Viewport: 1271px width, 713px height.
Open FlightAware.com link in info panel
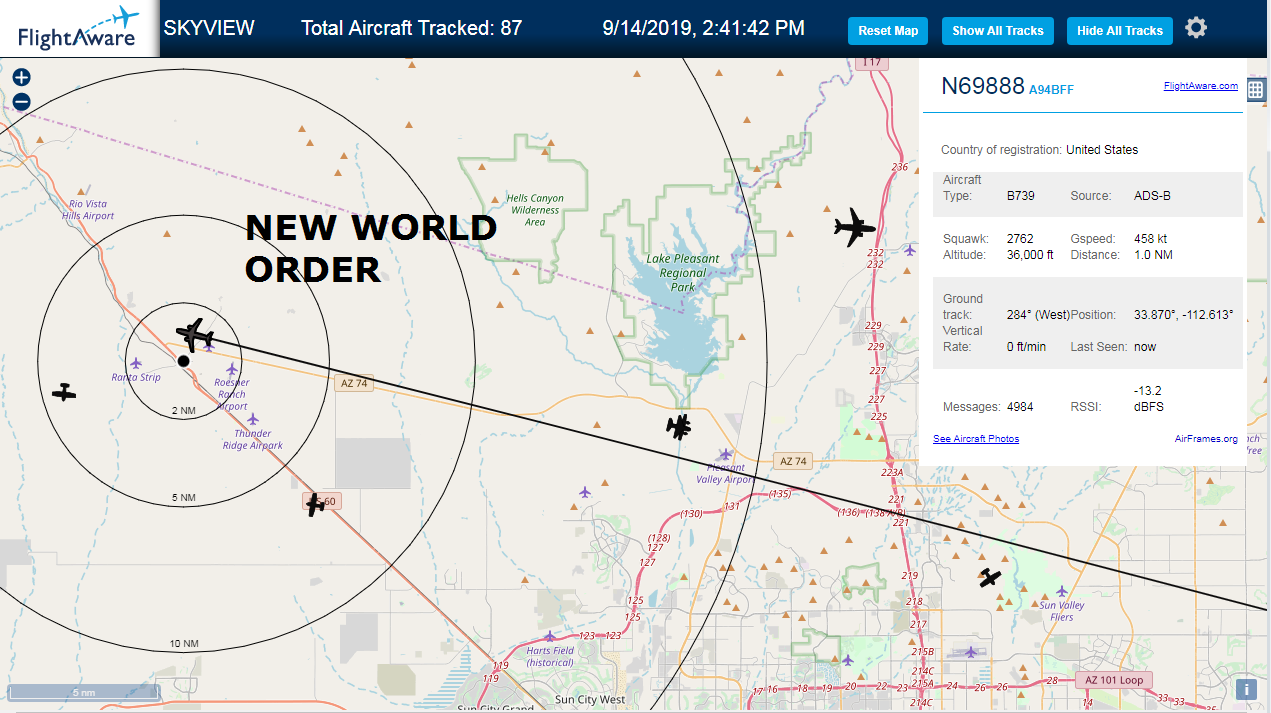pyautogui.click(x=1200, y=86)
